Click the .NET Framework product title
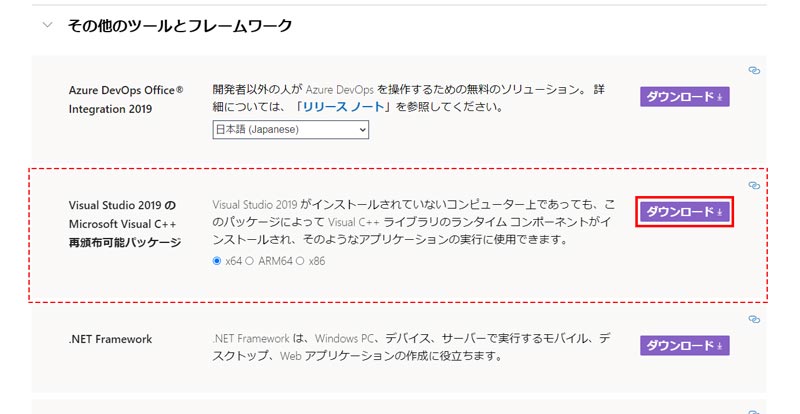 (x=111, y=339)
